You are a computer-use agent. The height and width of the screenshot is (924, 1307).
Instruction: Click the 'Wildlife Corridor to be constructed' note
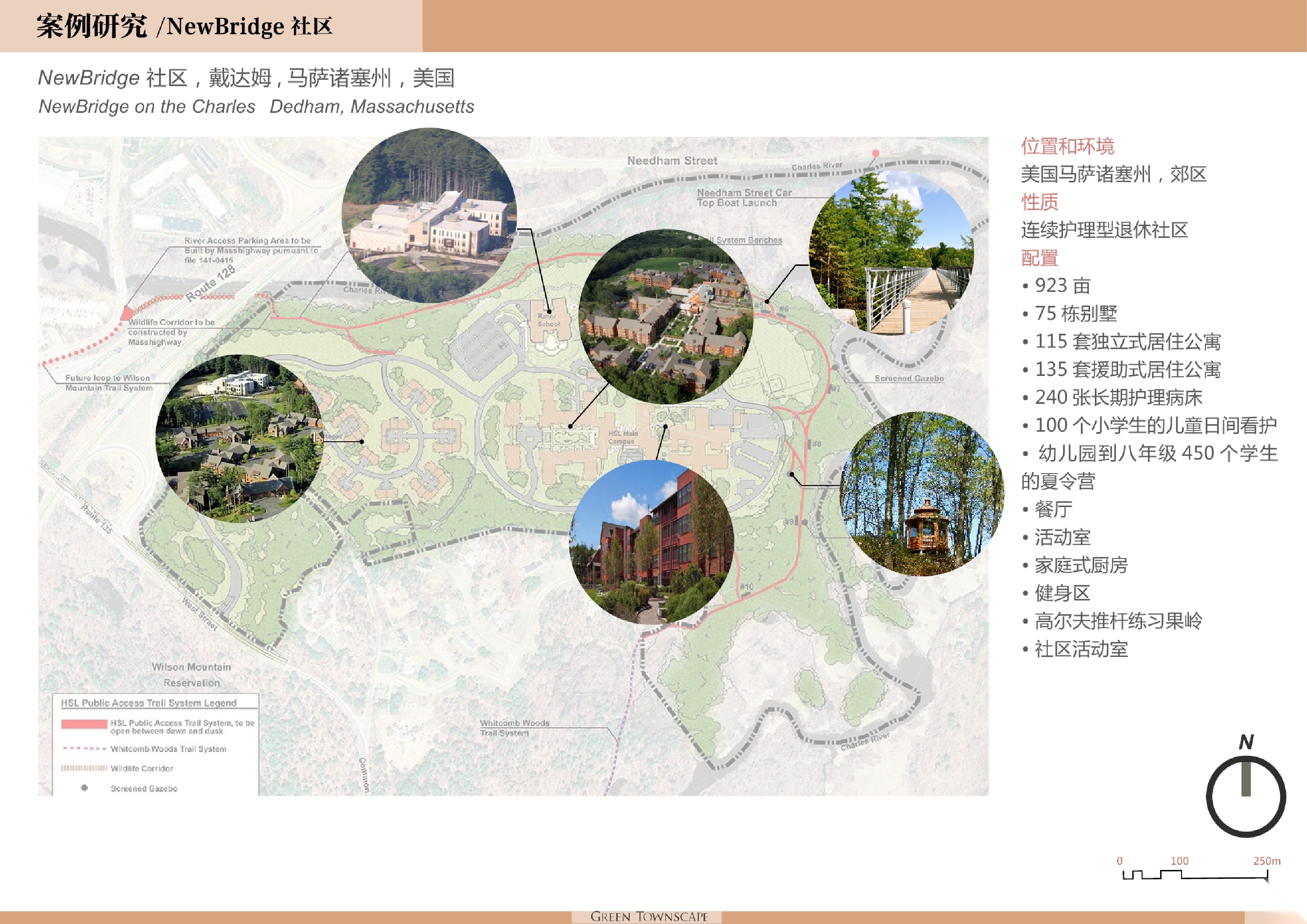[x=171, y=332]
